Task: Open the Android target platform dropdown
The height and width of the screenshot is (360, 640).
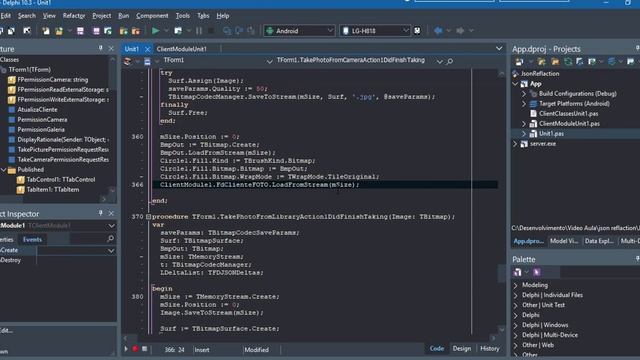Action: pyautogui.click(x=330, y=31)
